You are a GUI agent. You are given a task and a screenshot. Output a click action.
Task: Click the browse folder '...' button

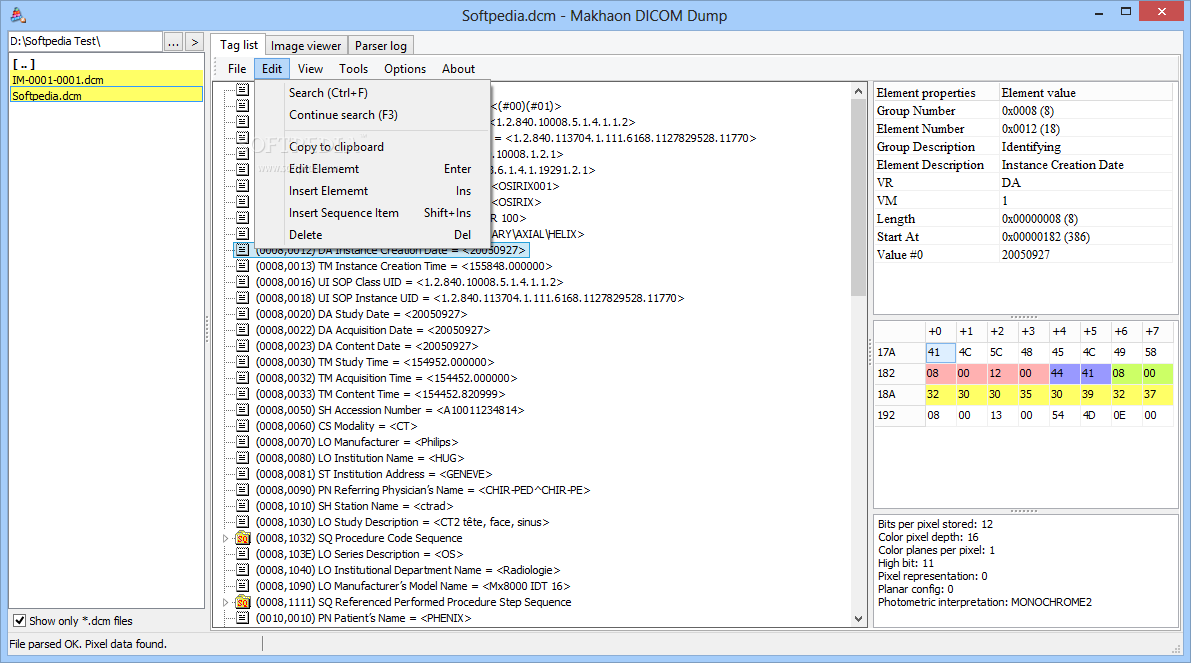pos(173,42)
